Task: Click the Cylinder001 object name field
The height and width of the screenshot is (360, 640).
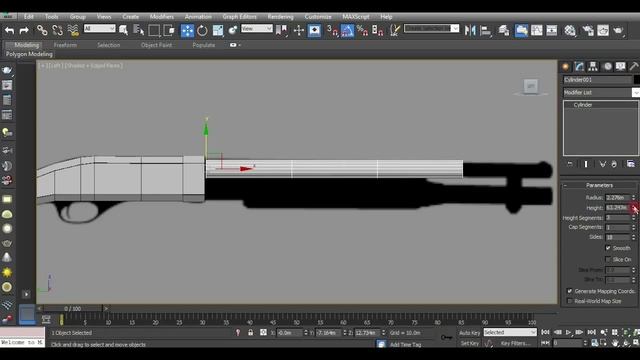Action: coord(598,80)
